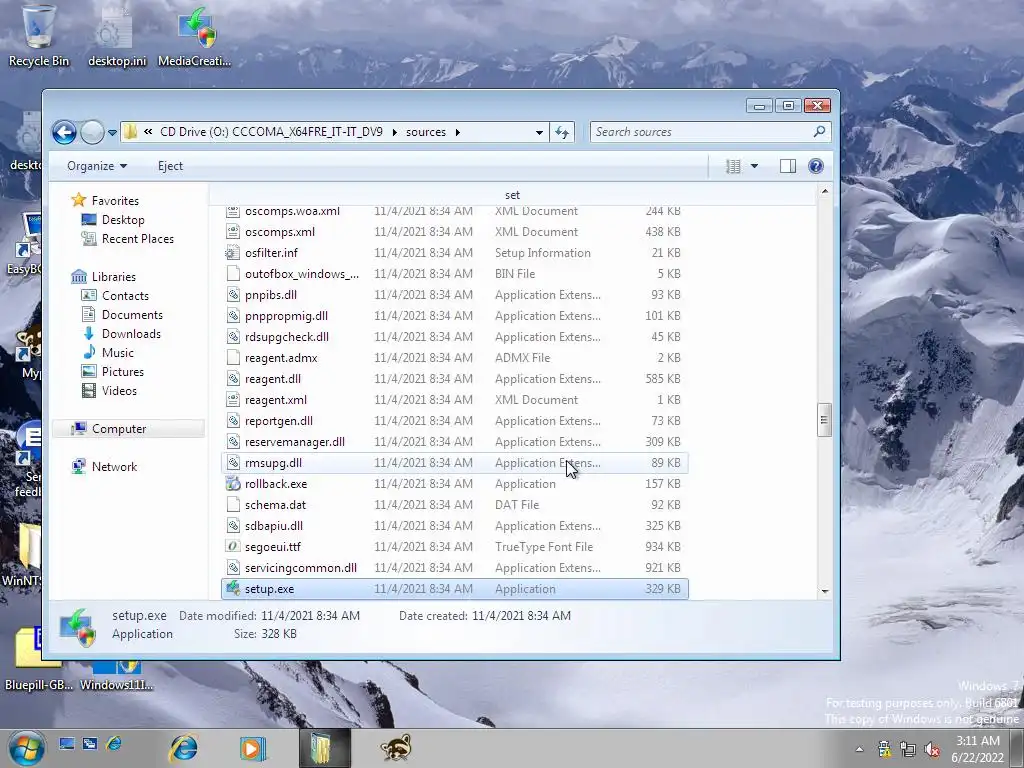This screenshot has height=768, width=1024.
Task: Click the file list scrollbar thumb
Action: pyautogui.click(x=824, y=420)
